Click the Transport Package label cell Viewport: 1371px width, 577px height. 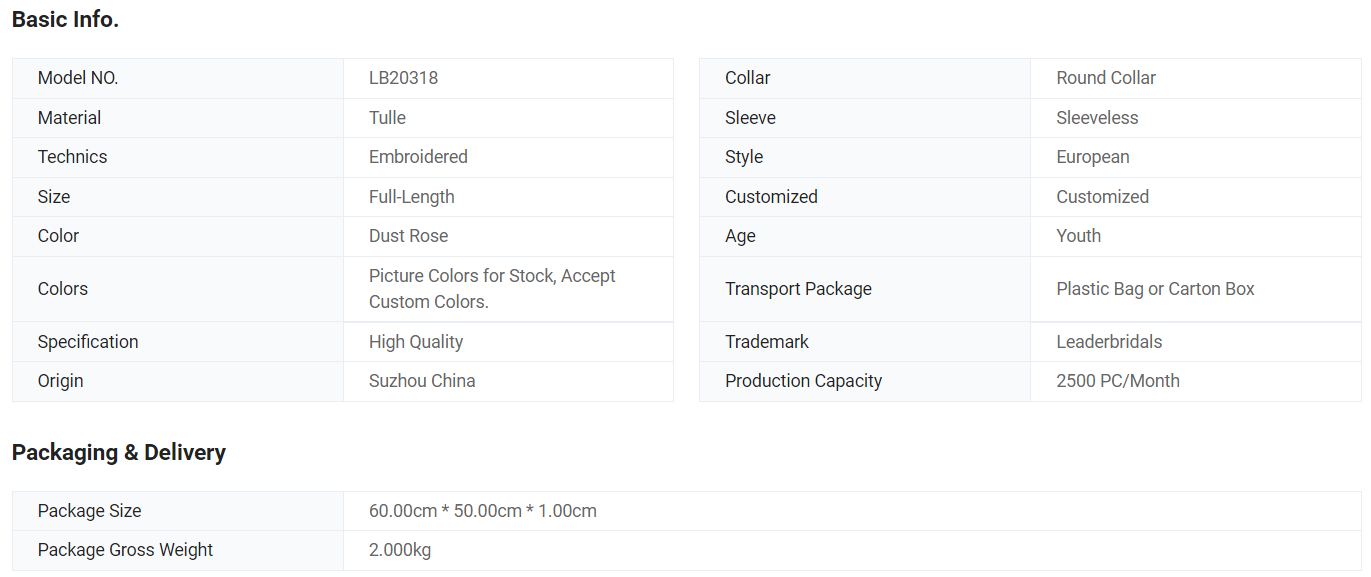[x=865, y=289]
